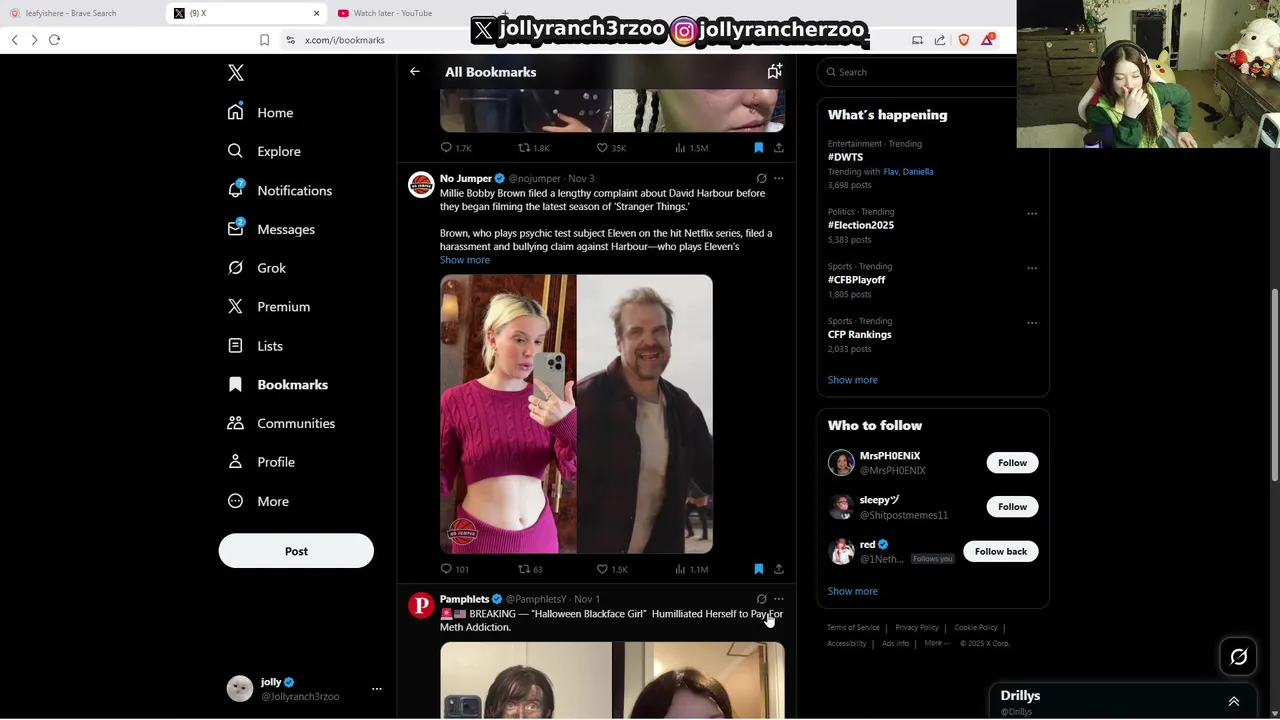More options for CFP Rankings trend

pyautogui.click(x=1032, y=323)
